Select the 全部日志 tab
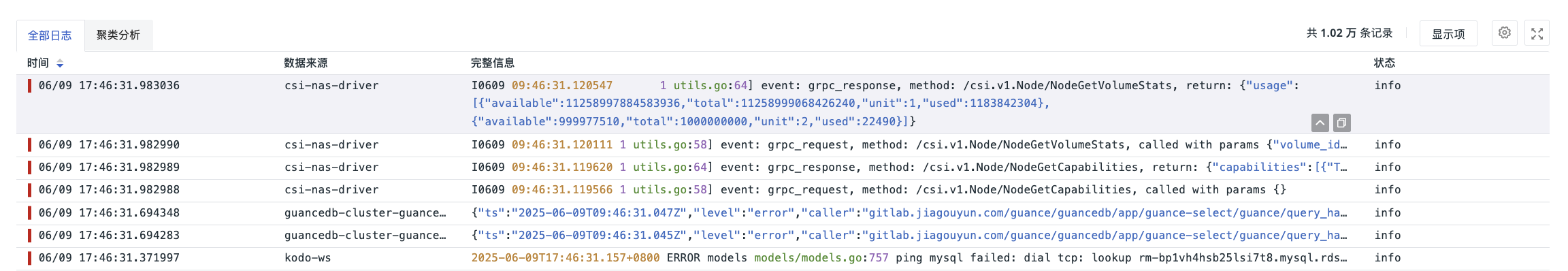 pos(50,35)
